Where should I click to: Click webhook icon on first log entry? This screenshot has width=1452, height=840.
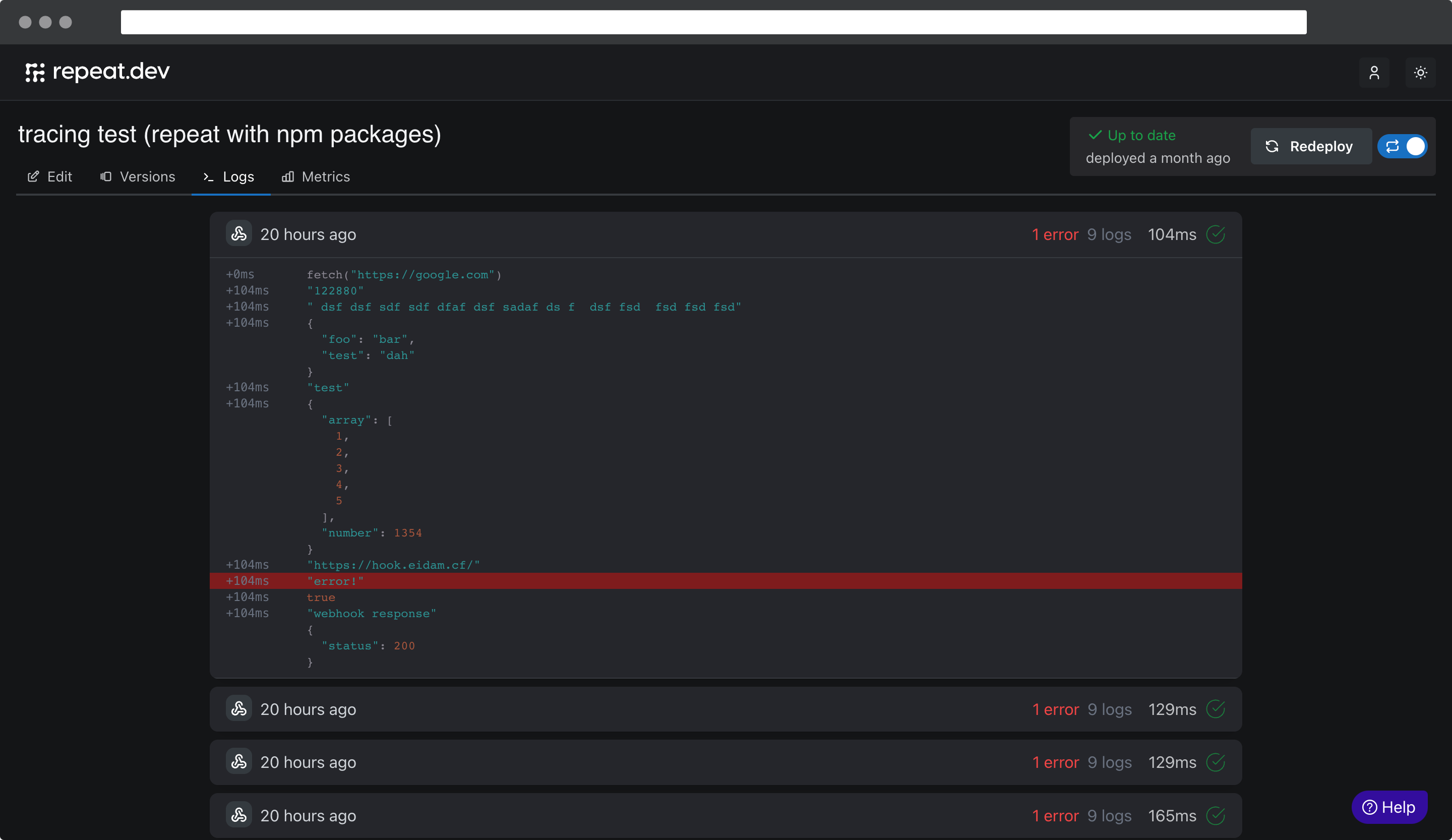238,234
